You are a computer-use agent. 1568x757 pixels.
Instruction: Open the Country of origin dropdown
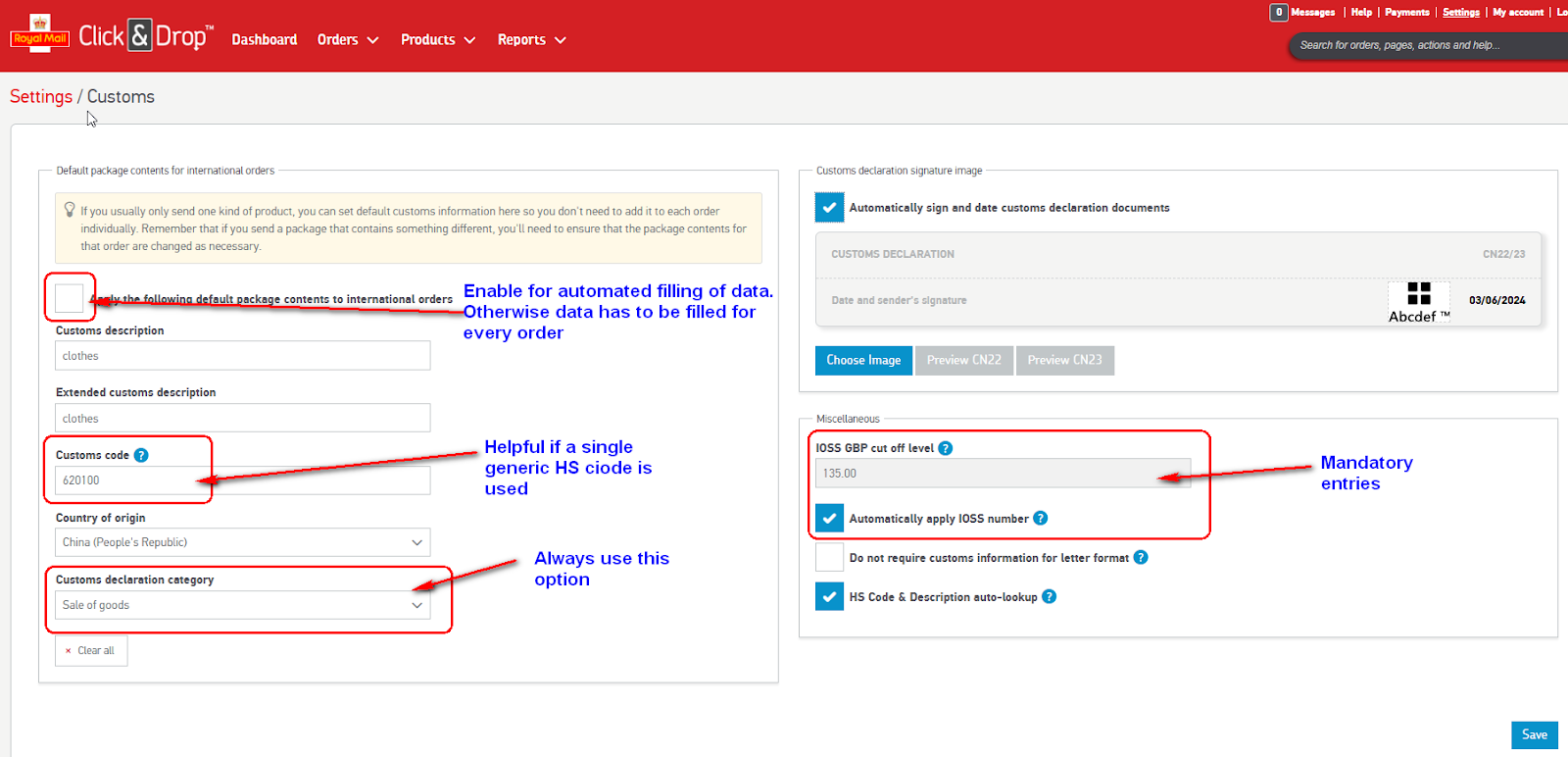click(243, 542)
